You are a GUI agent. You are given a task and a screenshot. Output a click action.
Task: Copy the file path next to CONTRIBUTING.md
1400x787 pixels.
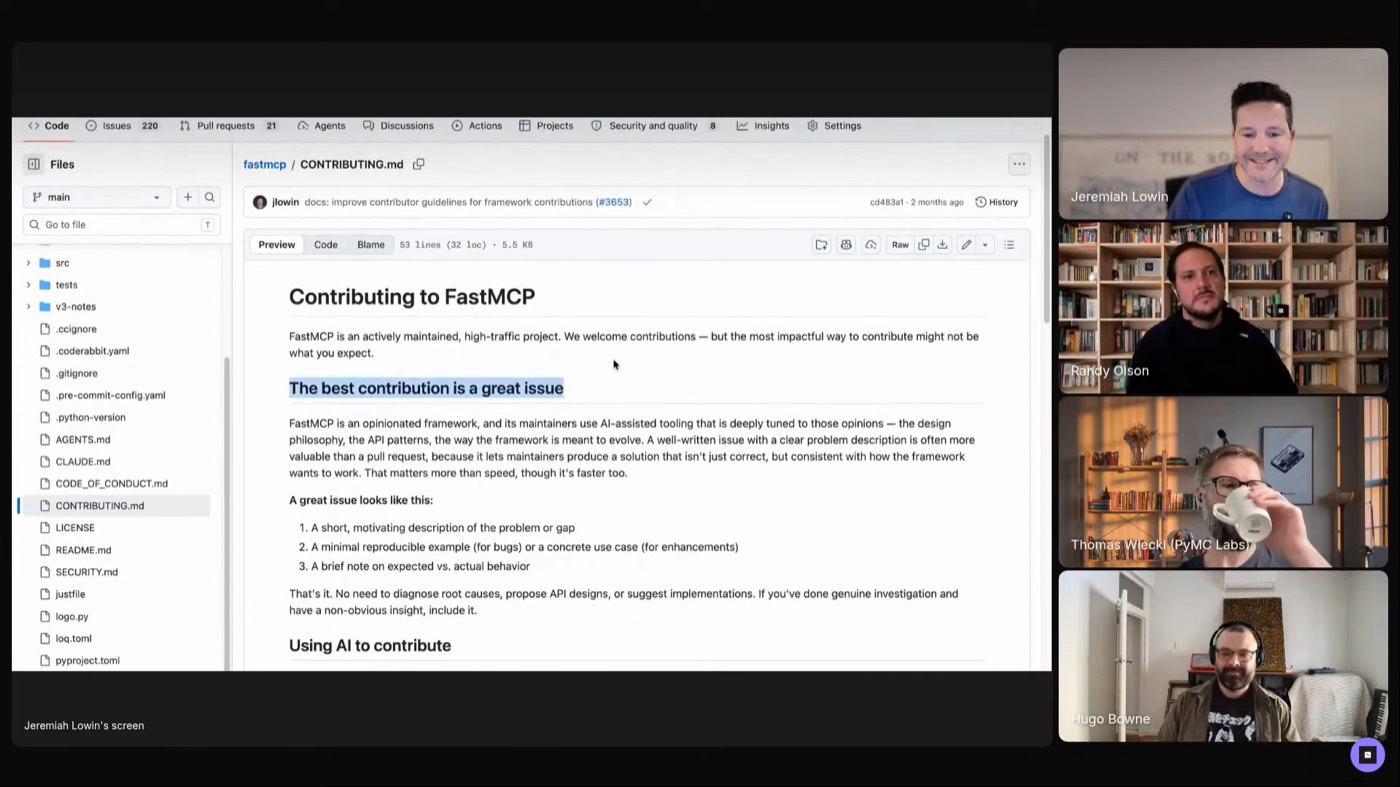click(419, 164)
